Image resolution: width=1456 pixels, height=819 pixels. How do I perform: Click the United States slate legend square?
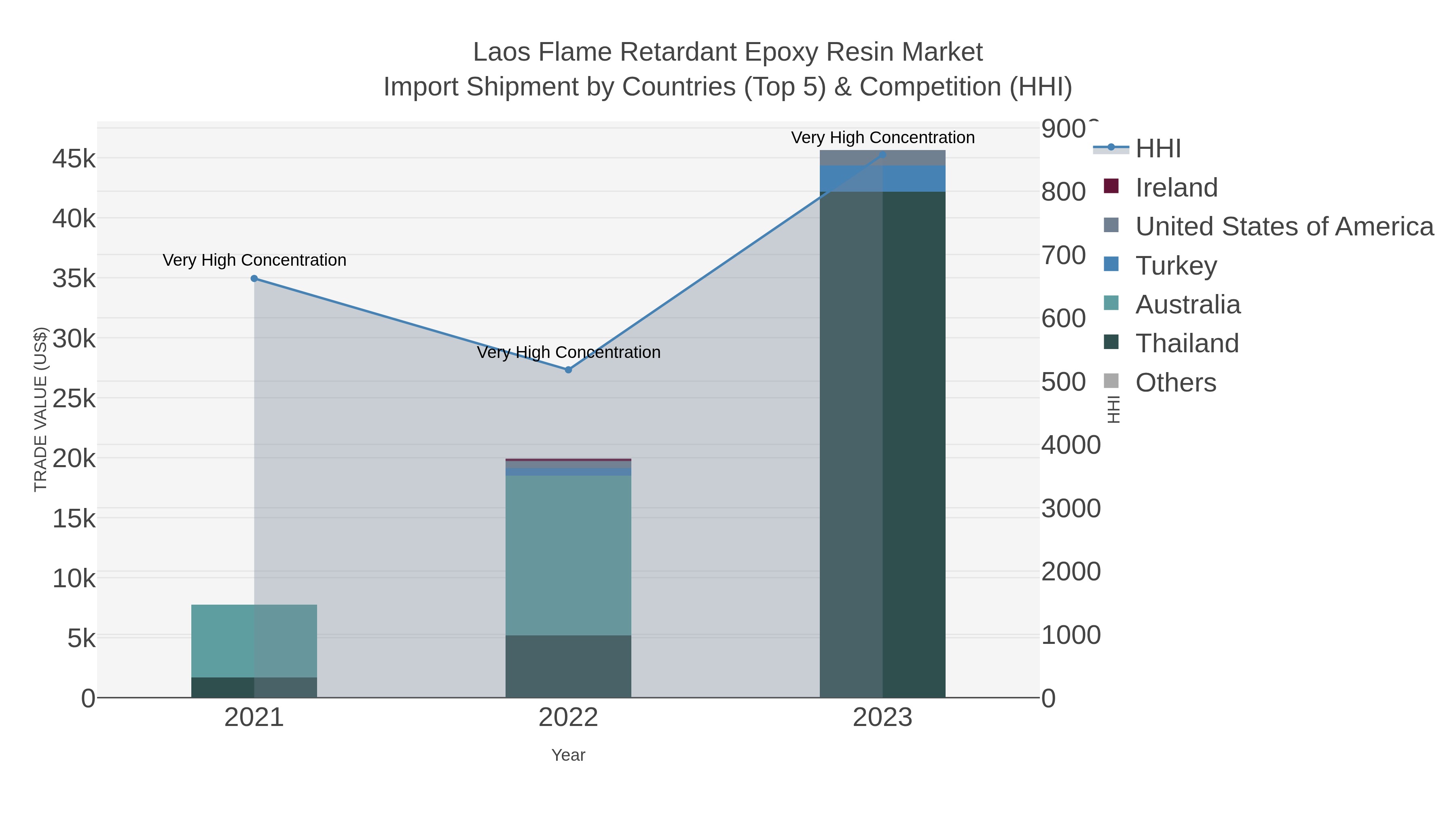point(1111,225)
